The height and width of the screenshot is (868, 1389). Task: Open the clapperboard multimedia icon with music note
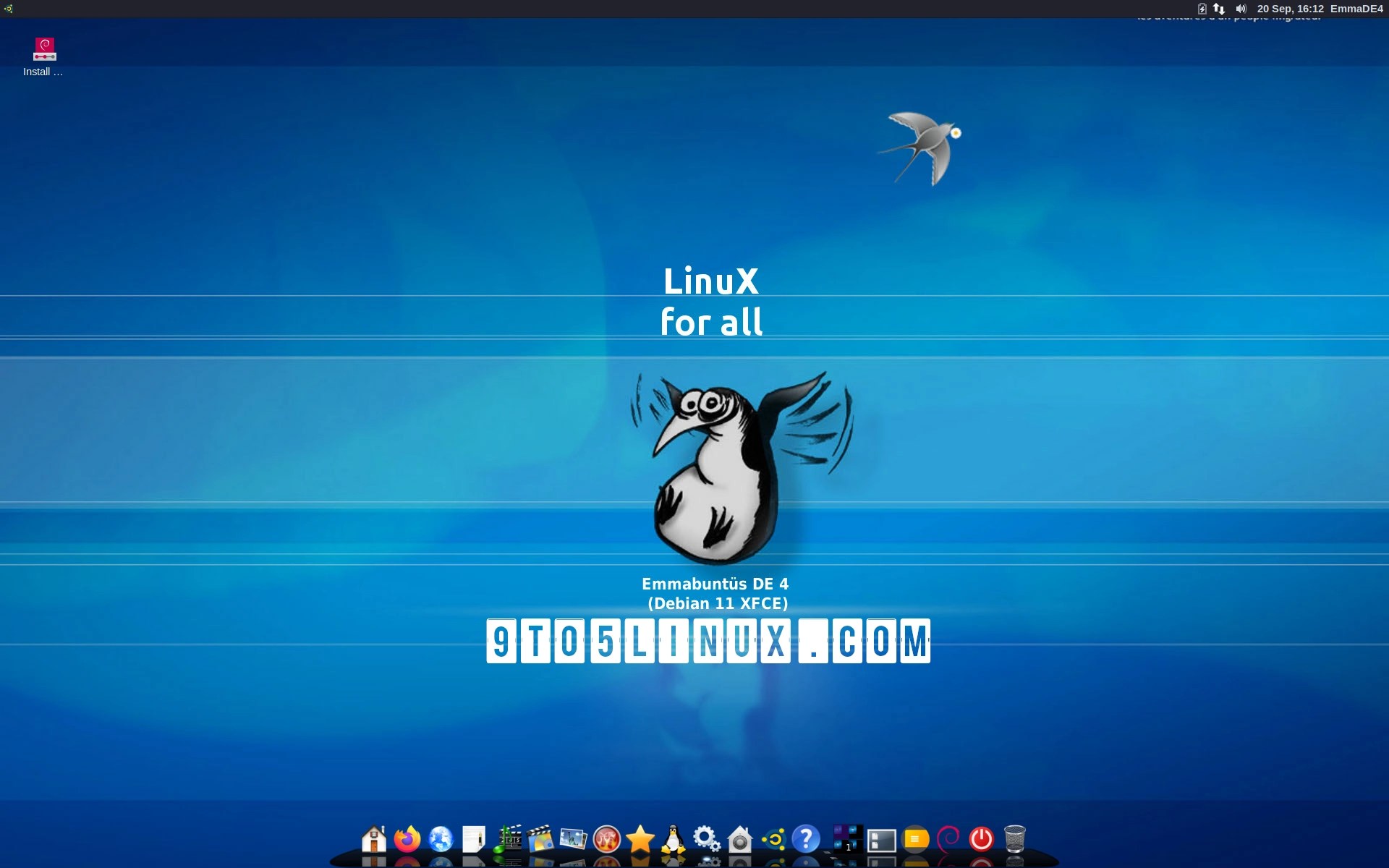[508, 839]
